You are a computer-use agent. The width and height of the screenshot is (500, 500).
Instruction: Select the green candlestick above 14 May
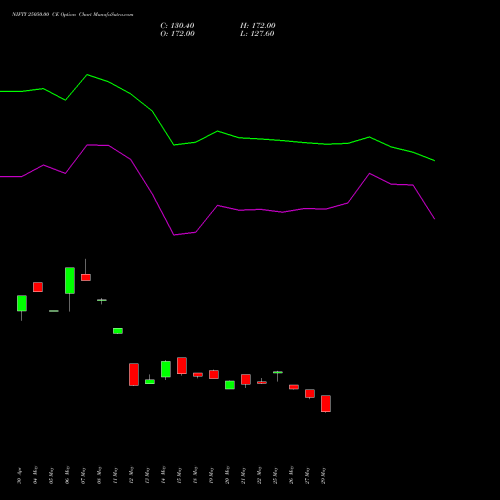166,369
